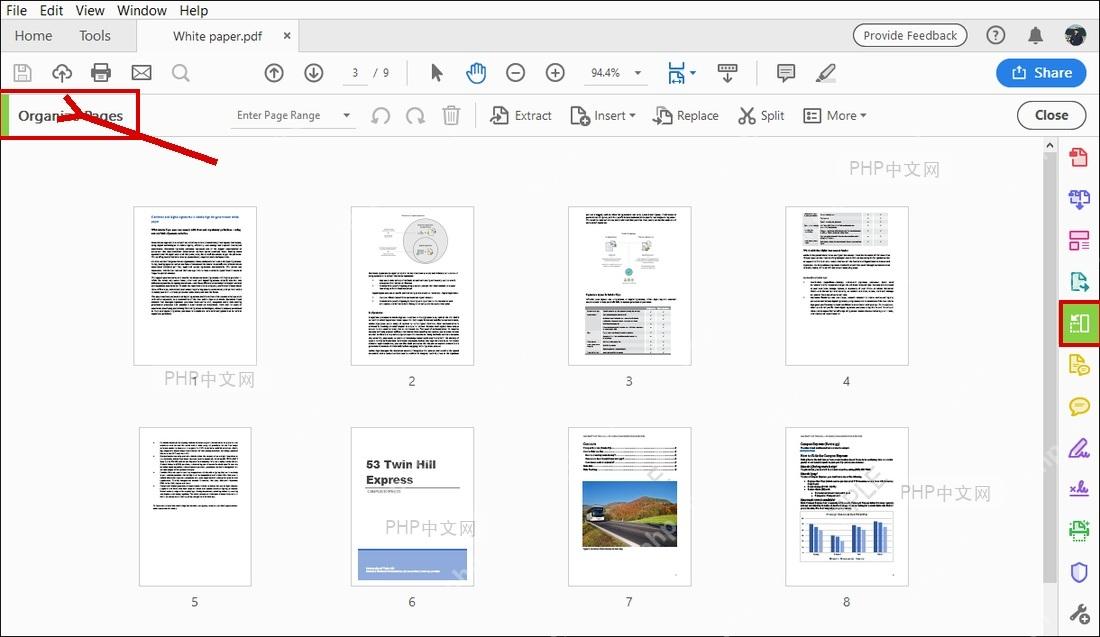Open the Edit menu
The image size is (1100, 637).
(51, 11)
